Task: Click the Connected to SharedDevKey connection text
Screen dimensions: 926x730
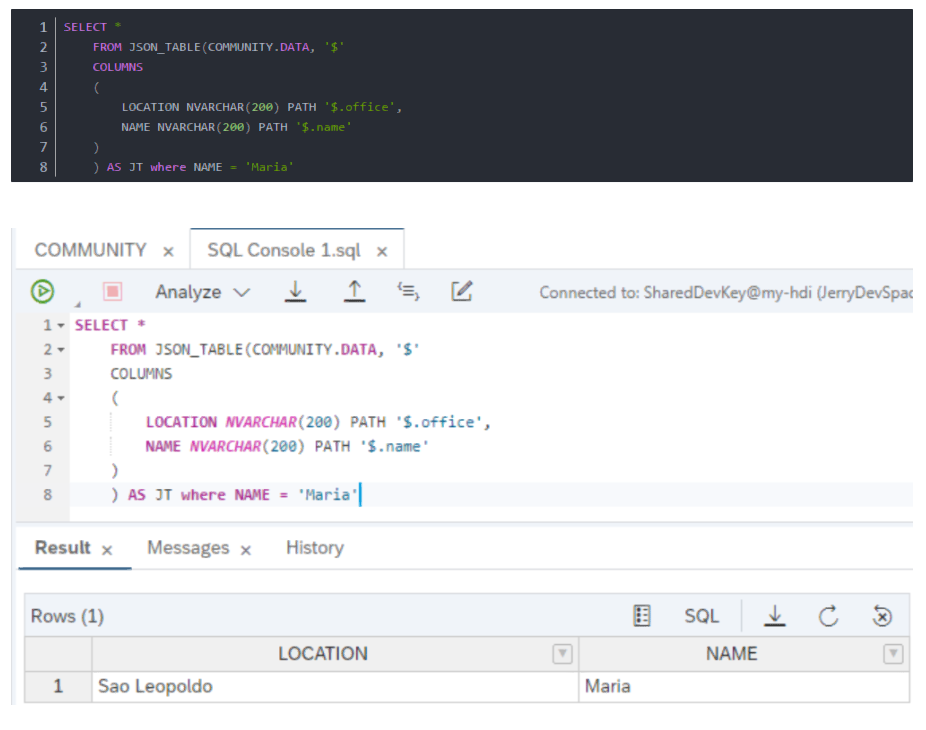Action: point(726,292)
